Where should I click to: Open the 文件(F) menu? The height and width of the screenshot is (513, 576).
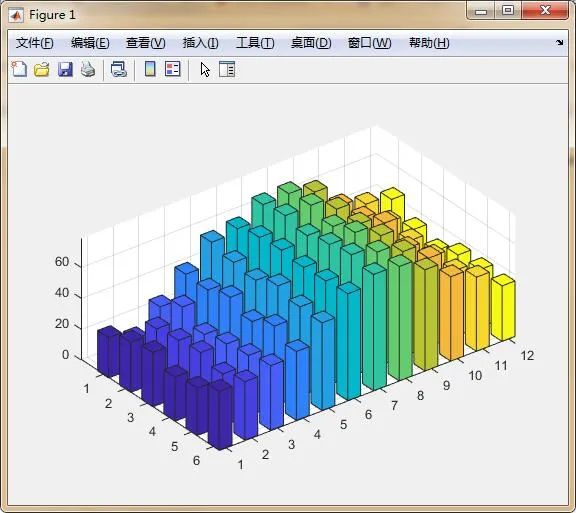coord(35,43)
